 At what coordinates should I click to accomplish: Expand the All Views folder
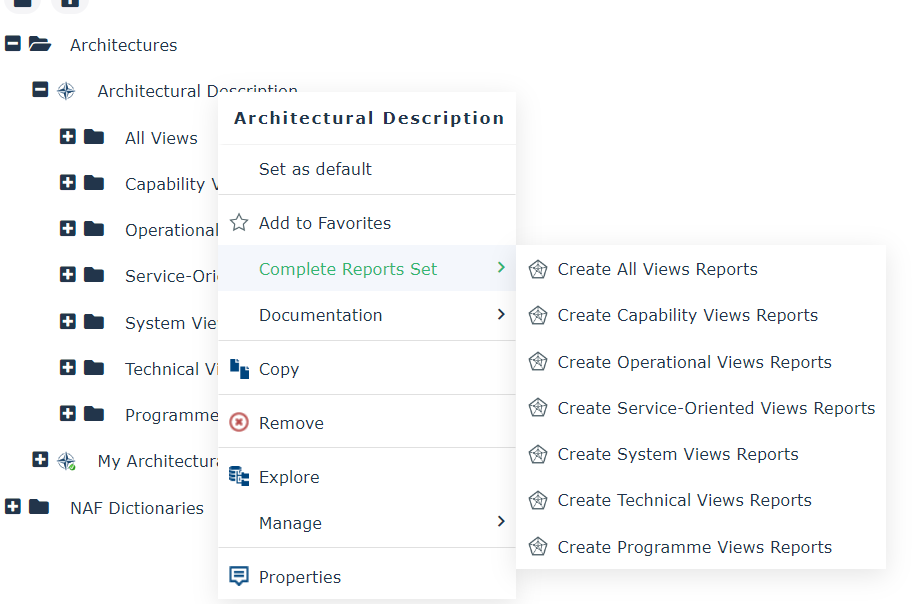pos(68,137)
